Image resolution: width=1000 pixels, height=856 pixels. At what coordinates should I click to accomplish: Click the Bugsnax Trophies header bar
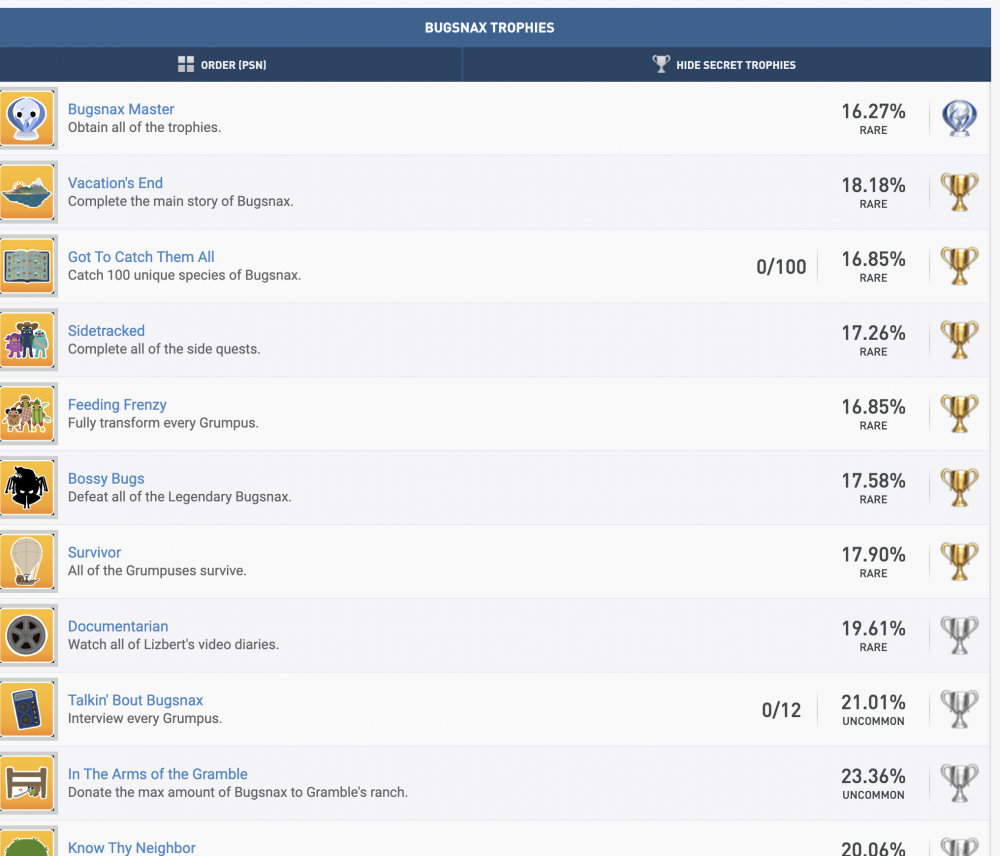click(x=489, y=28)
